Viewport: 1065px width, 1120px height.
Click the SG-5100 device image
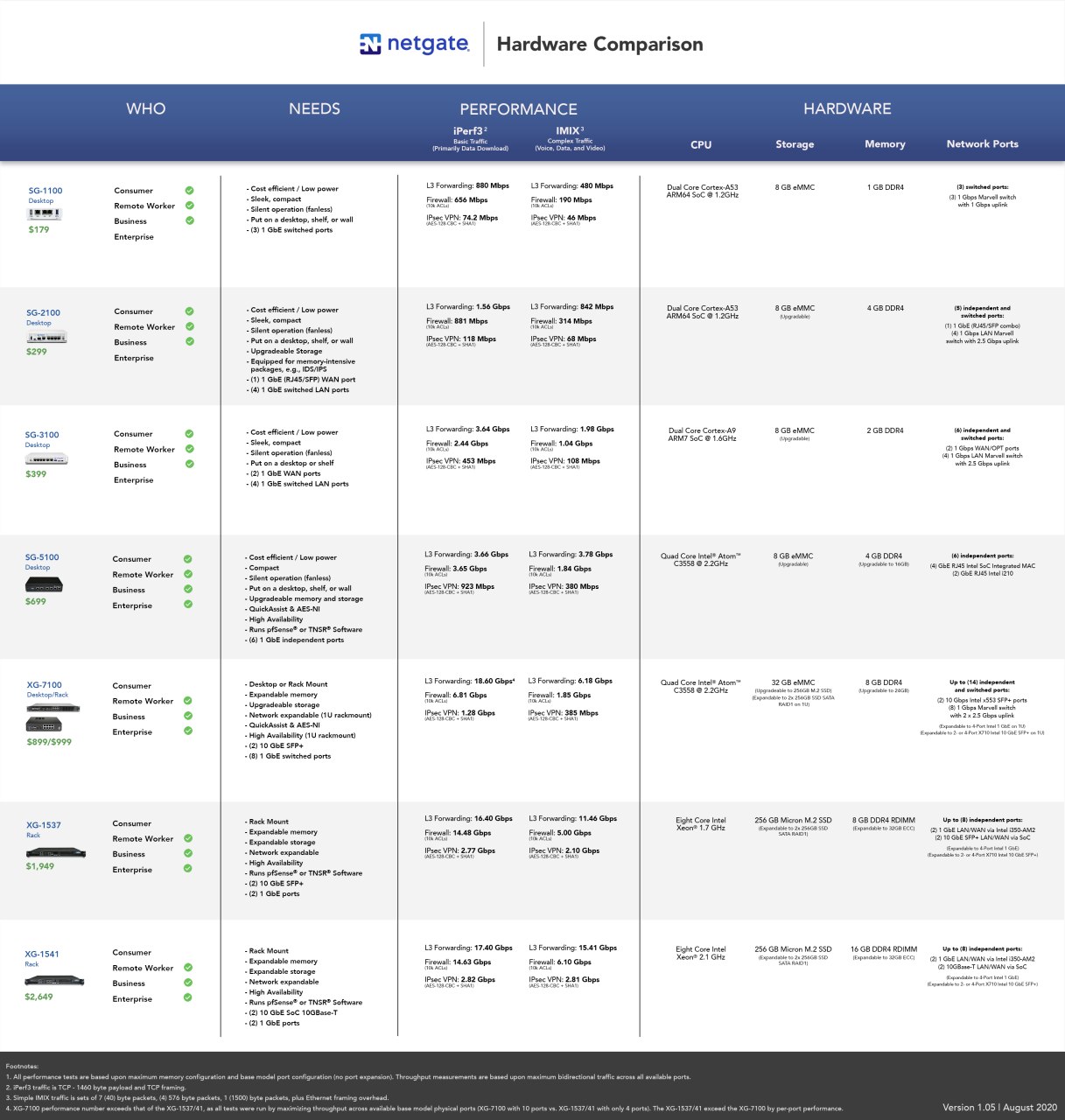click(44, 585)
